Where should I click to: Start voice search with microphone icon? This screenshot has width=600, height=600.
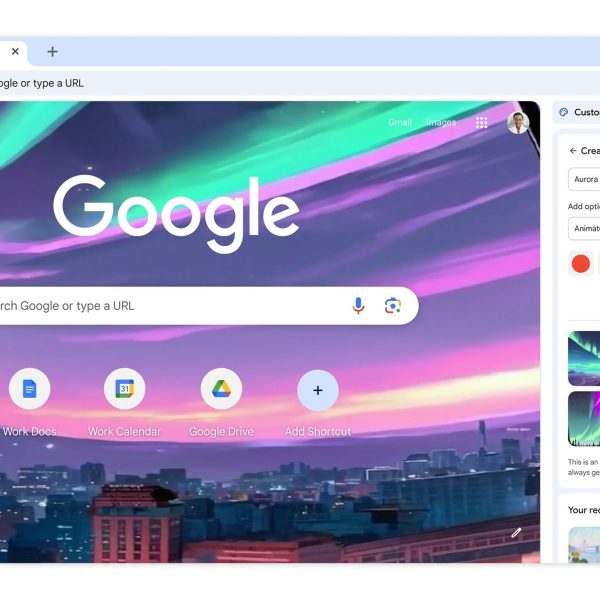[x=358, y=306]
